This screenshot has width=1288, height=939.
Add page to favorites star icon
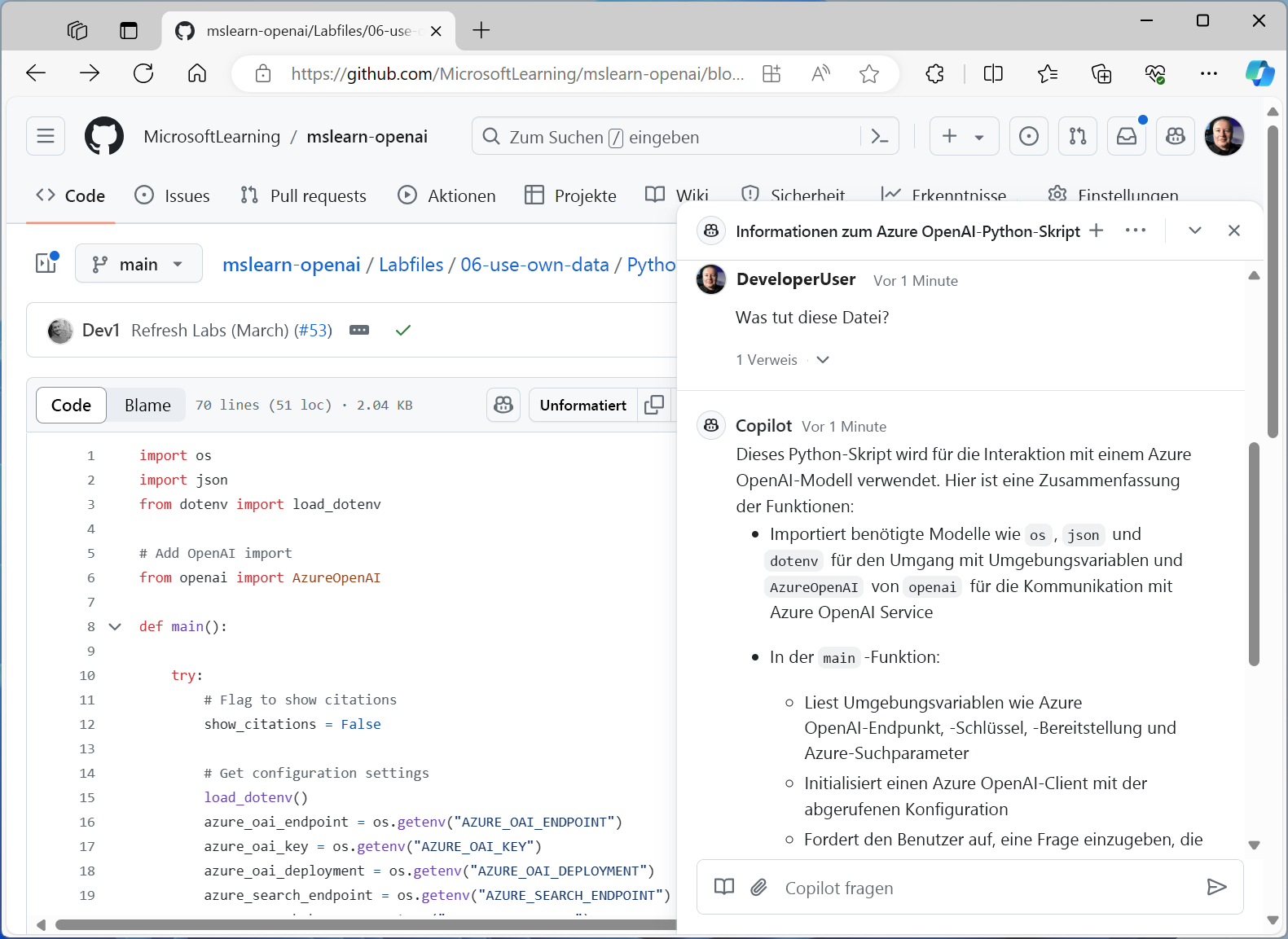(869, 73)
